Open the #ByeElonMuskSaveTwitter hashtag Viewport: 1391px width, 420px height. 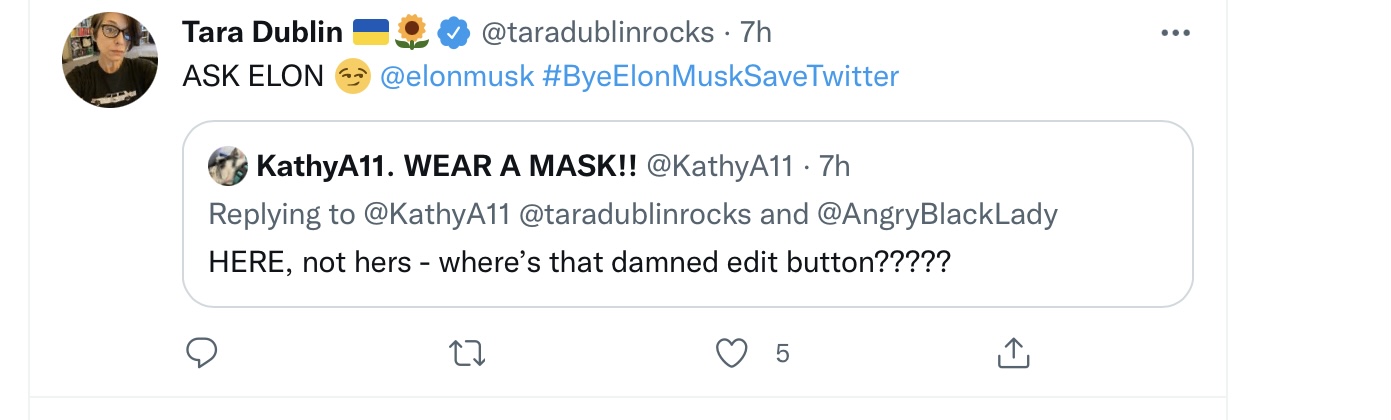[x=721, y=77]
